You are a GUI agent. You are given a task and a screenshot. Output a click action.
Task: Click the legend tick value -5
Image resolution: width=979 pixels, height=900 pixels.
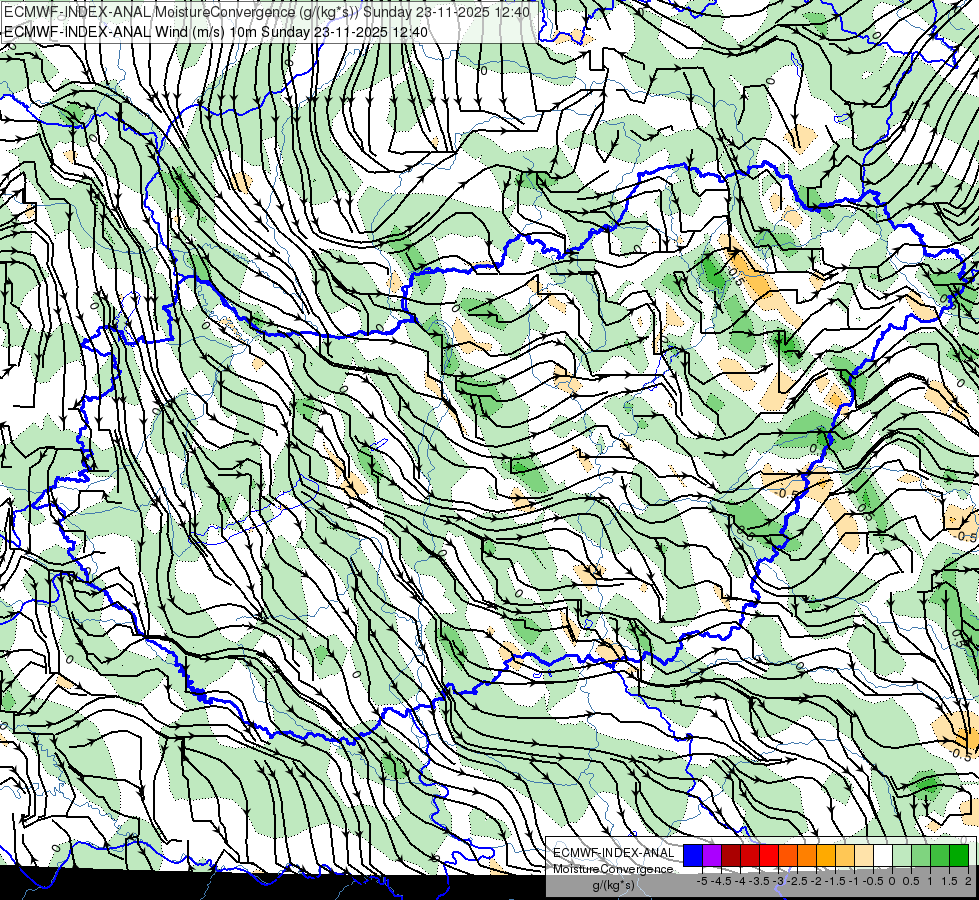point(702,881)
